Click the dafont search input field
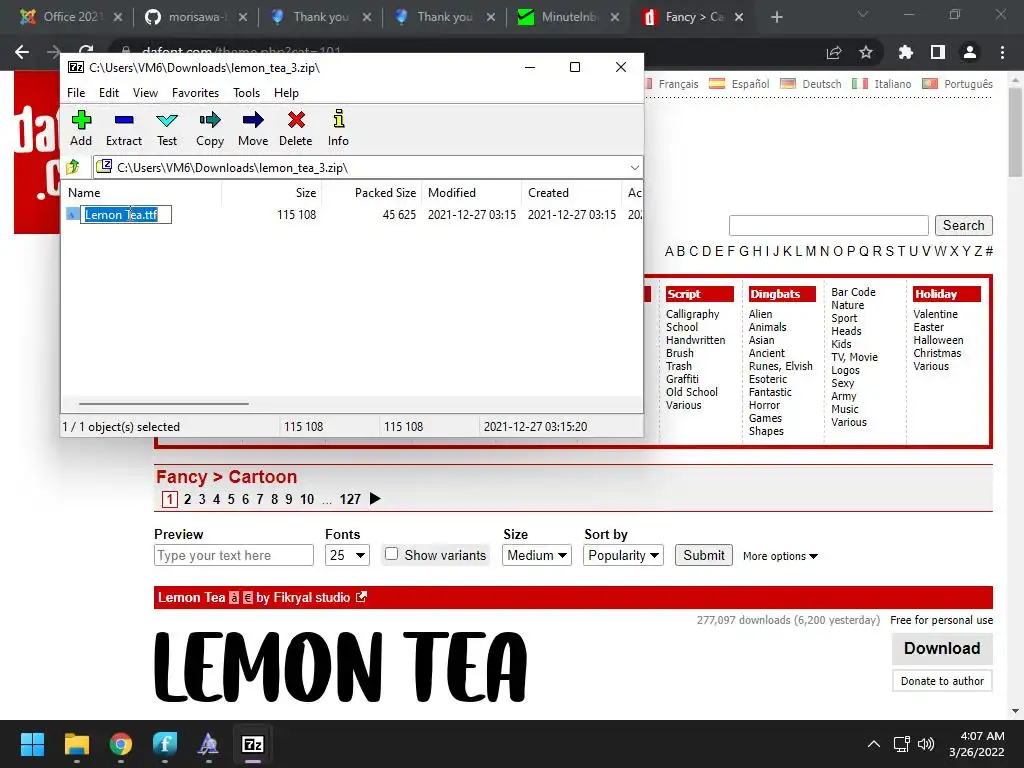The image size is (1024, 768). (x=828, y=225)
